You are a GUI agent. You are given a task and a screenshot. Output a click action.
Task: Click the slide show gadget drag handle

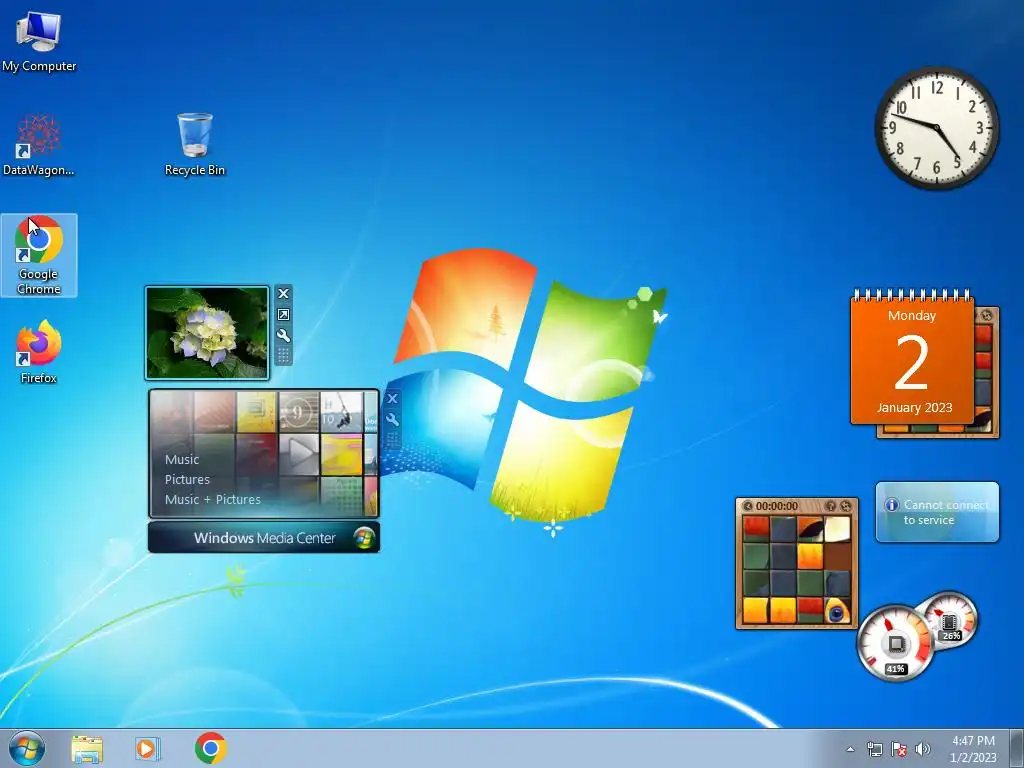click(283, 355)
